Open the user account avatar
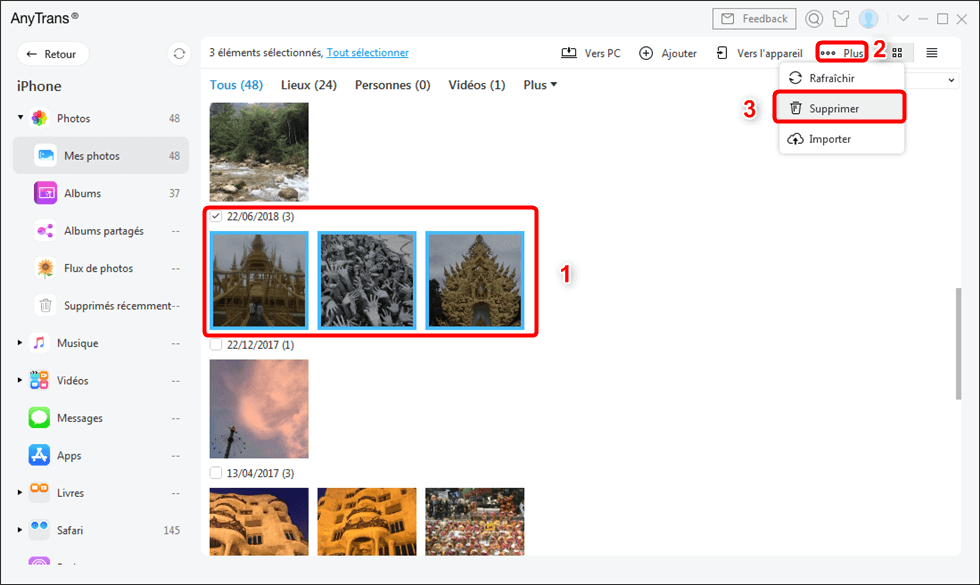Image resolution: width=980 pixels, height=585 pixels. (868, 19)
